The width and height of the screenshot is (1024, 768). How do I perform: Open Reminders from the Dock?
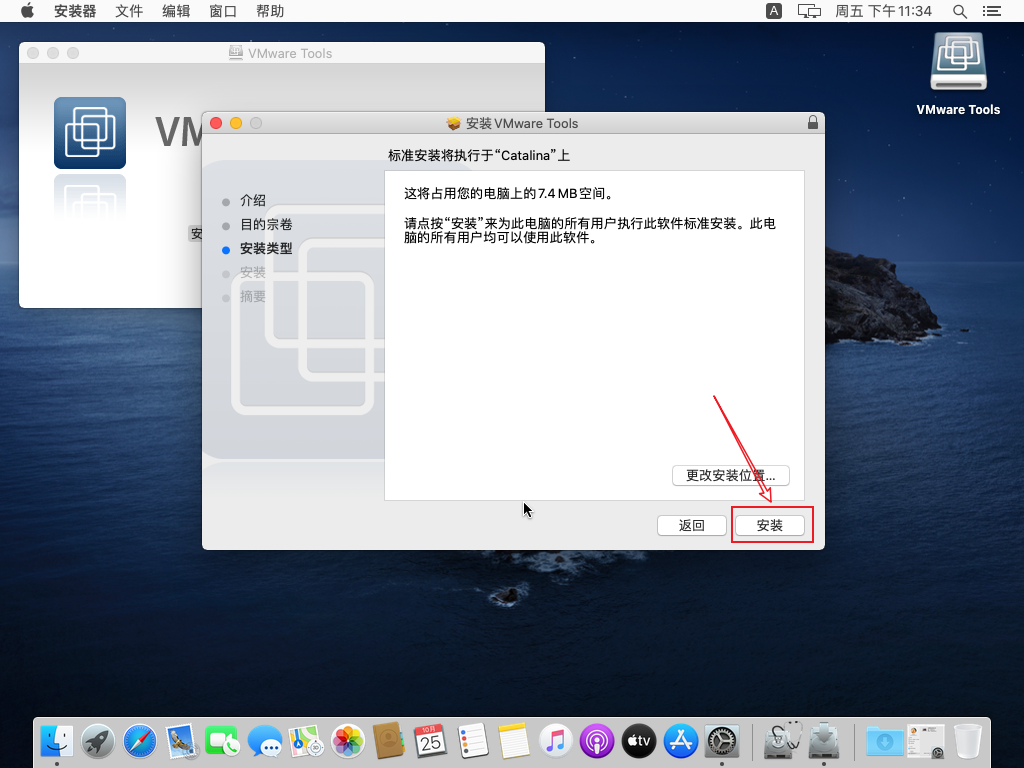coord(472,741)
